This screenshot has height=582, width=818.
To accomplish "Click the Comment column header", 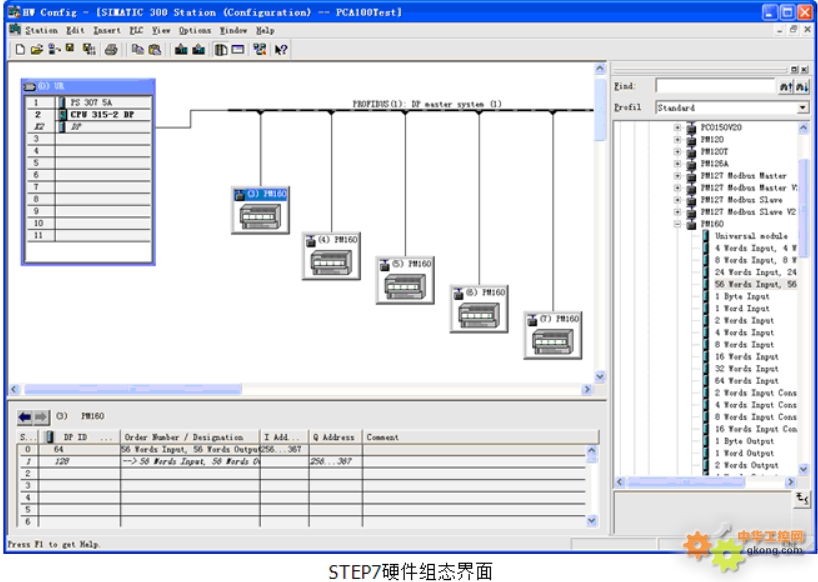I will (x=480, y=437).
